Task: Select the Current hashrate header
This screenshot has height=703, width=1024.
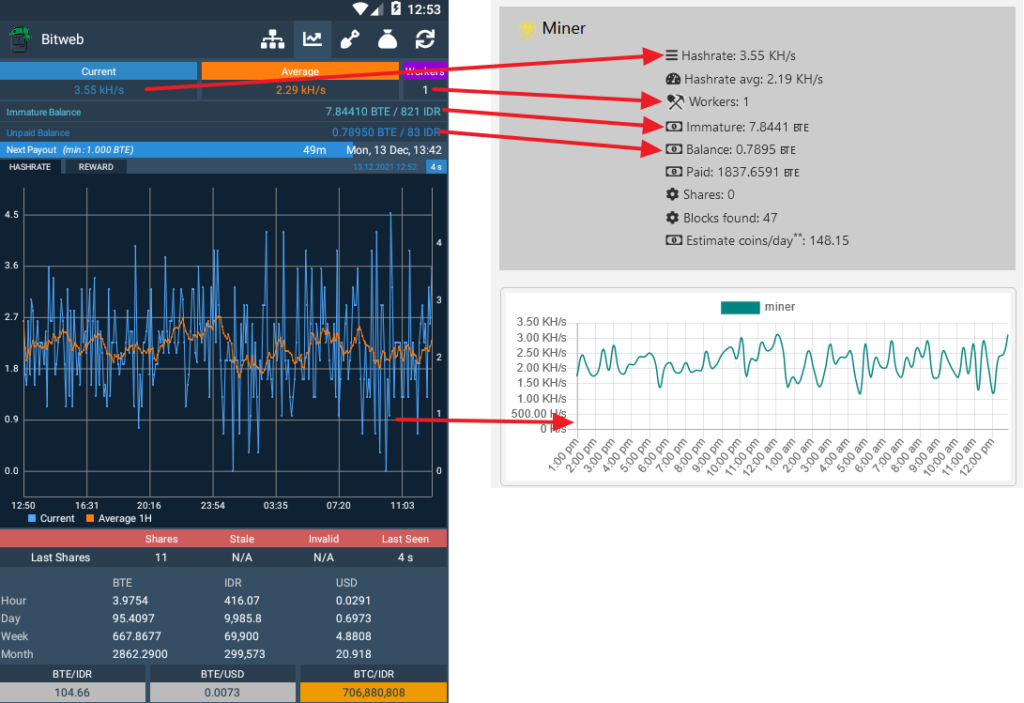Action: click(x=99, y=71)
